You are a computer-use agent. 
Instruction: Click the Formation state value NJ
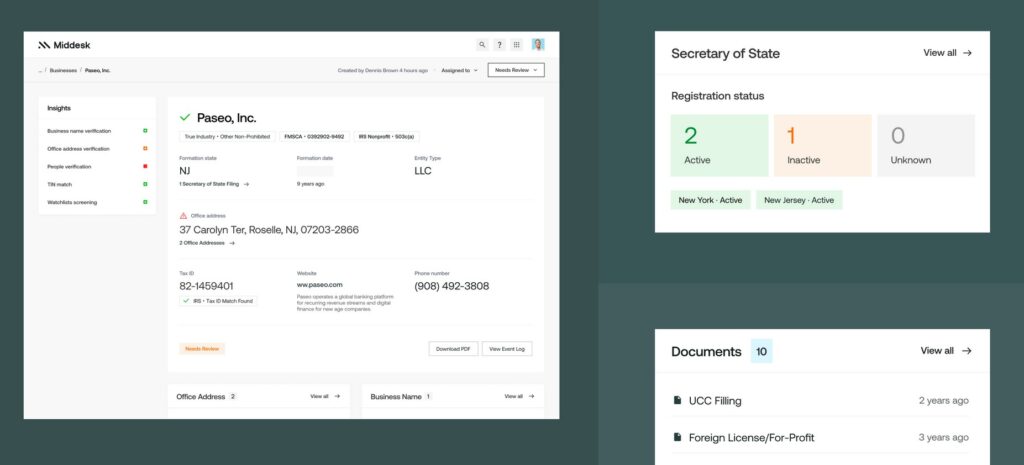[x=185, y=171]
